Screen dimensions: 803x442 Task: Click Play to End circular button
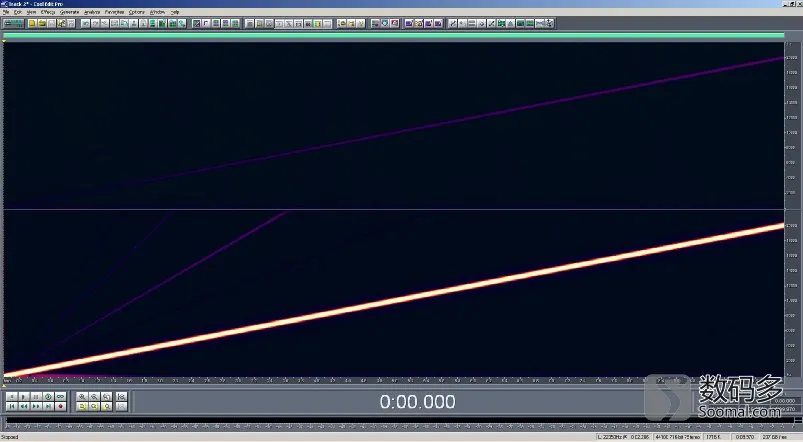(x=48, y=396)
